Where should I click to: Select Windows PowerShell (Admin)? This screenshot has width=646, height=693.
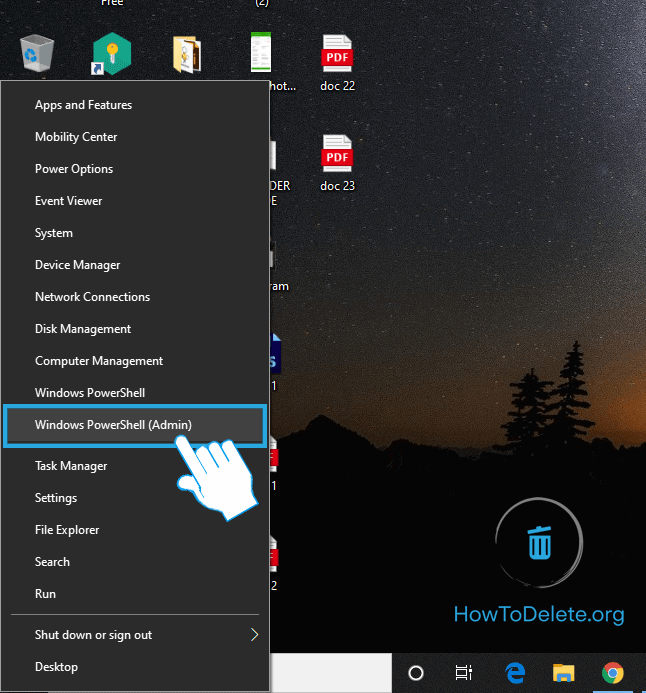135,425
